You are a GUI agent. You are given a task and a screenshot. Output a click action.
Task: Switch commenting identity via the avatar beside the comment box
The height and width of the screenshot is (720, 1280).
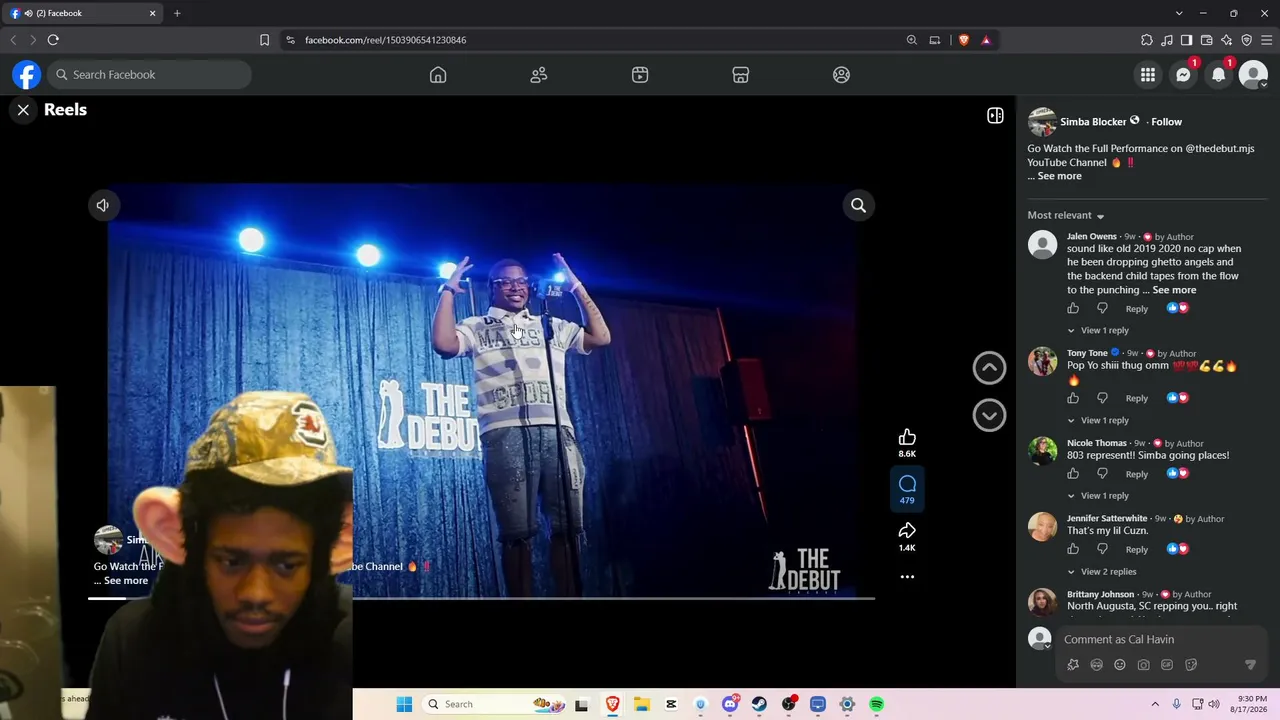coord(1040,638)
